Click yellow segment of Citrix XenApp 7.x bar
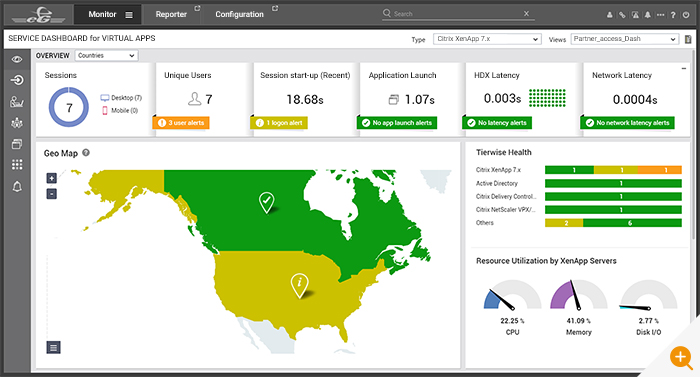This screenshot has height=377, width=700. 616,170
